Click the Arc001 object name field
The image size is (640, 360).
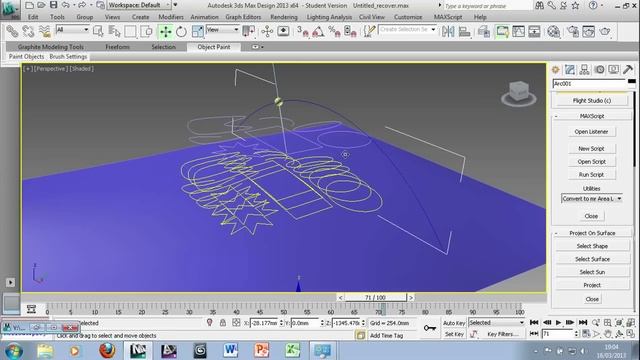589,84
